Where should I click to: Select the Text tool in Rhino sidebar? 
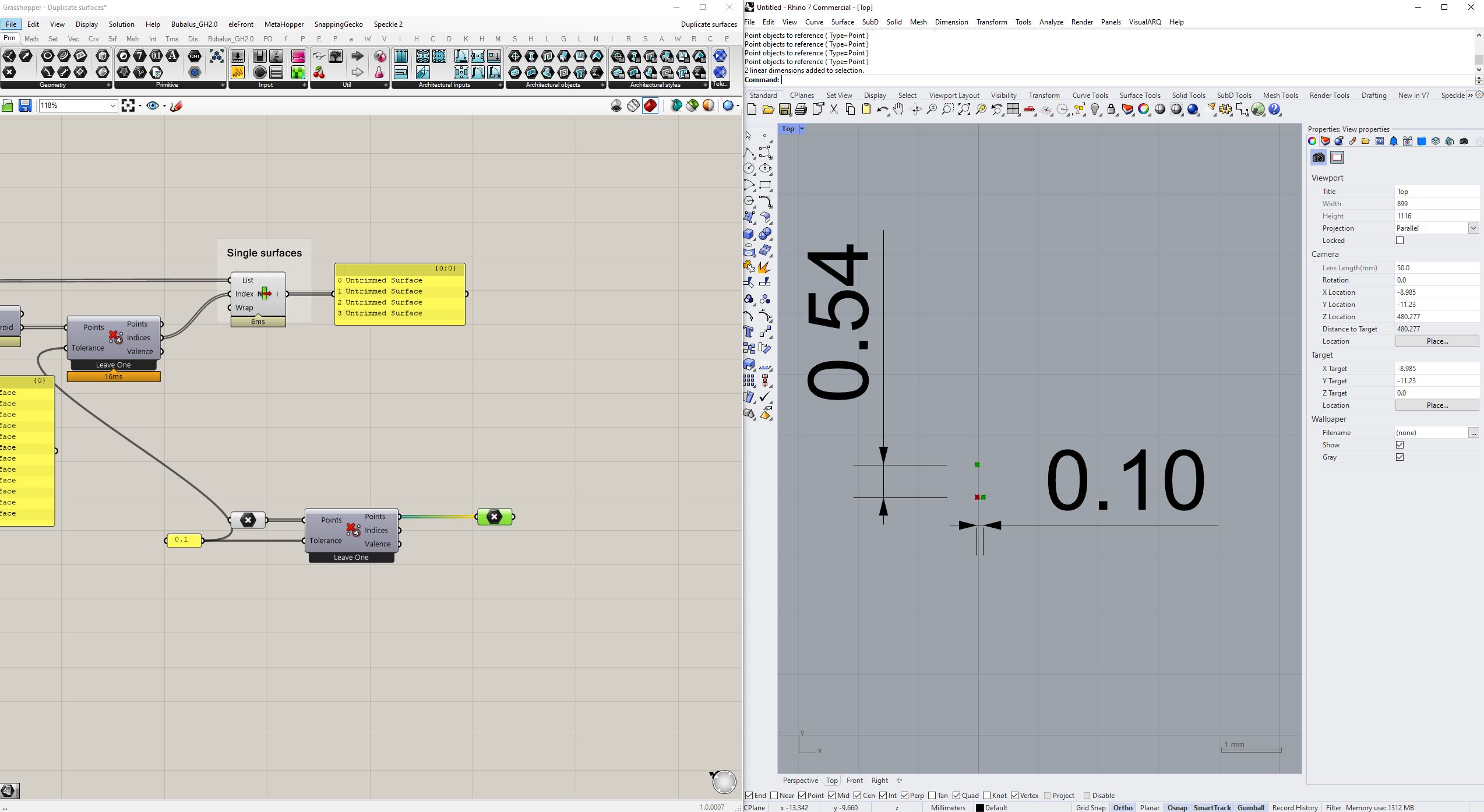pos(749,332)
